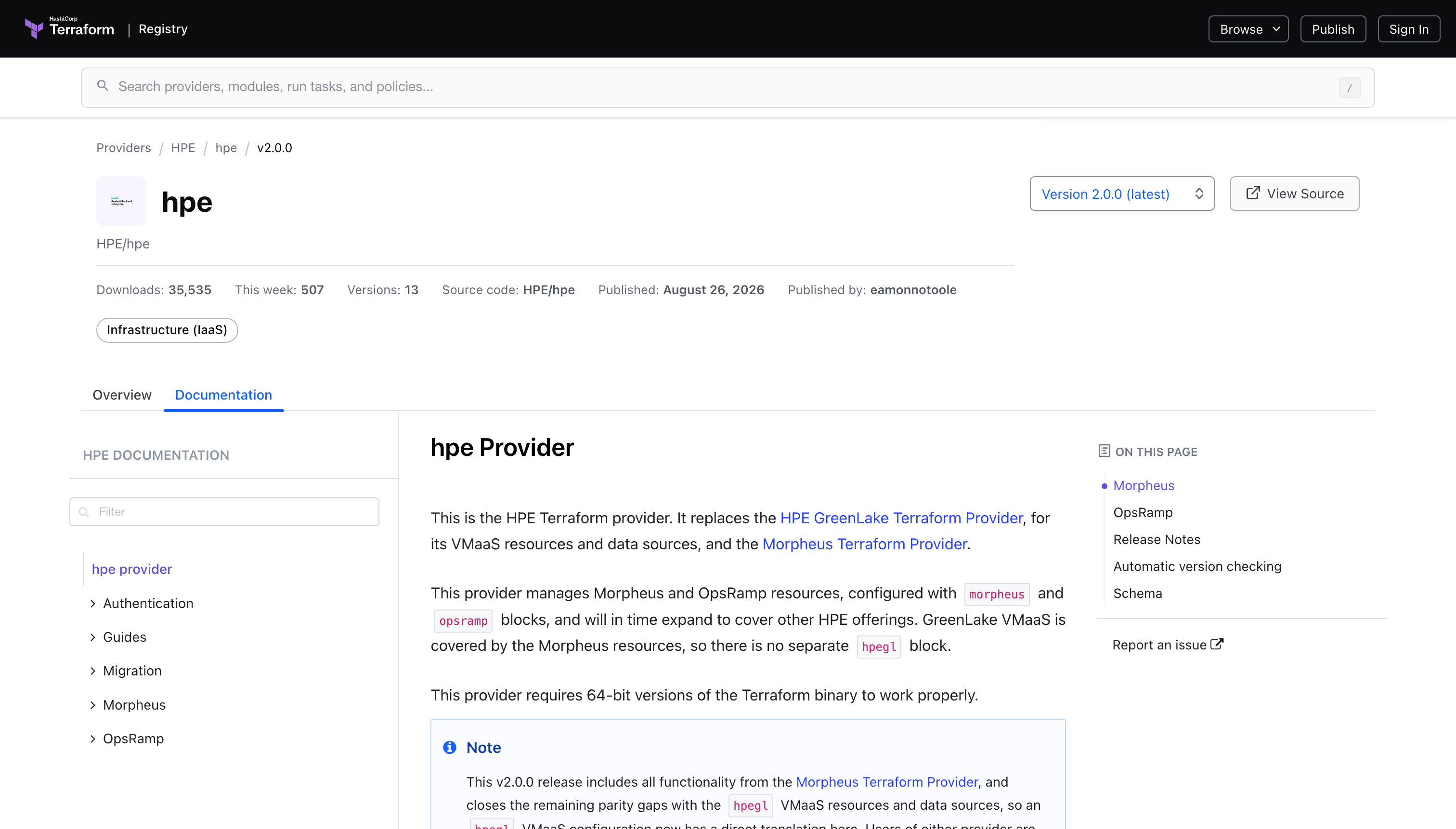Click the hpe Provider heading

[502, 448]
